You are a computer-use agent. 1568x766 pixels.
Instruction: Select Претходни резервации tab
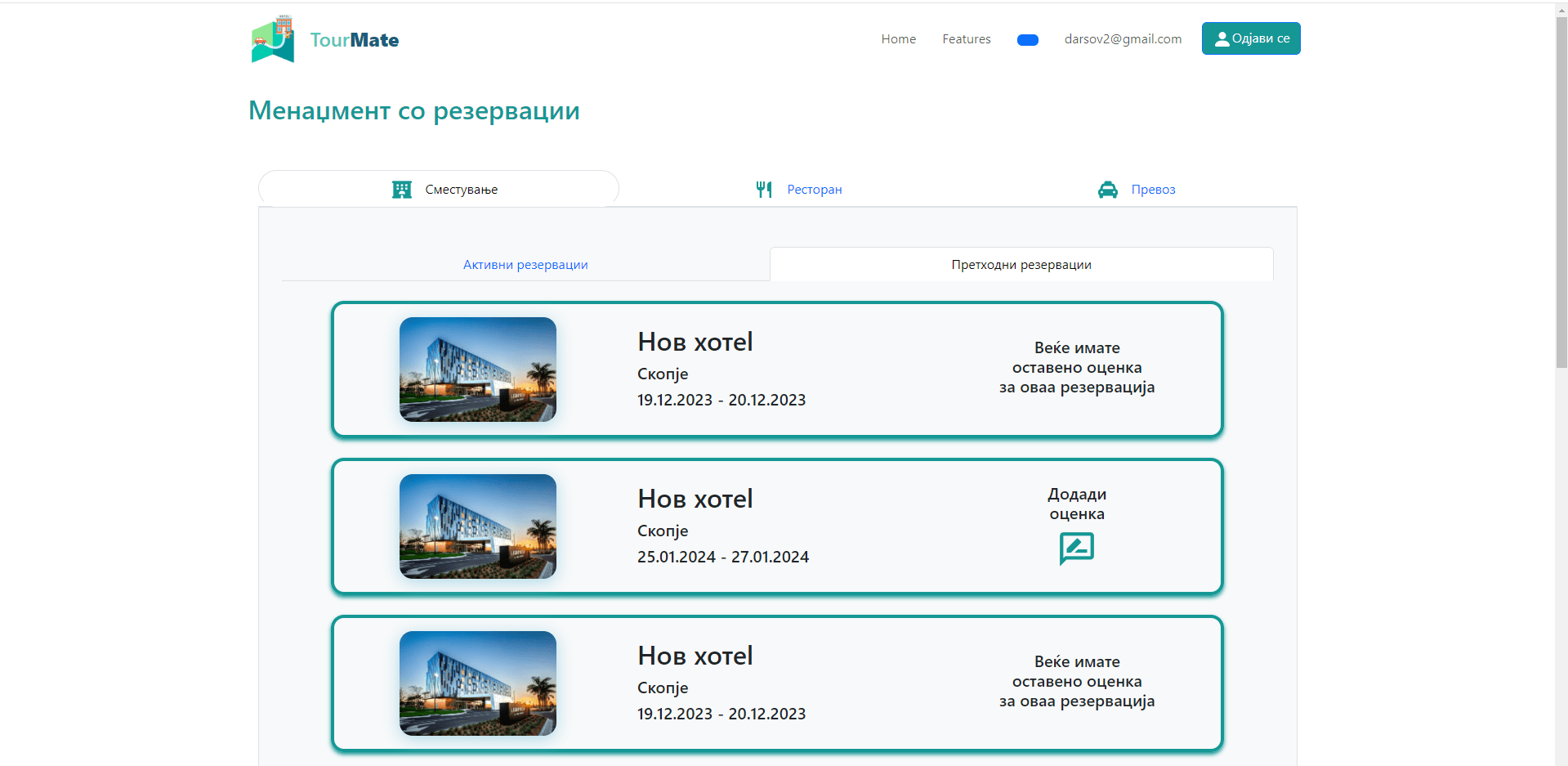coord(1021,265)
